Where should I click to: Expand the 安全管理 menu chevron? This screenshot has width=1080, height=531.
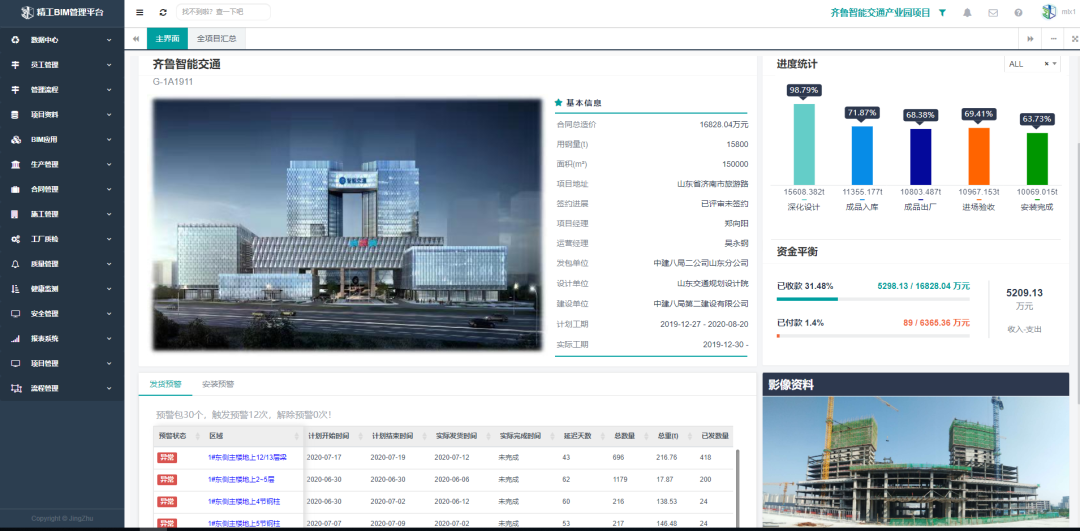pos(109,313)
